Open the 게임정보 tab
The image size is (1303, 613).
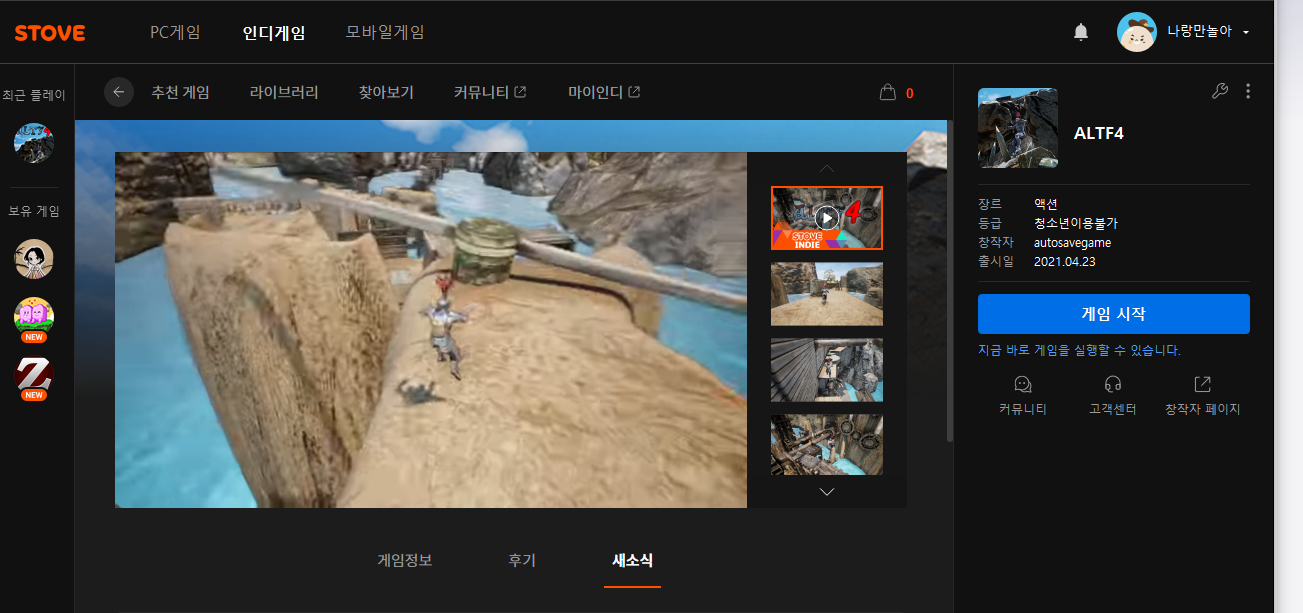pos(405,561)
